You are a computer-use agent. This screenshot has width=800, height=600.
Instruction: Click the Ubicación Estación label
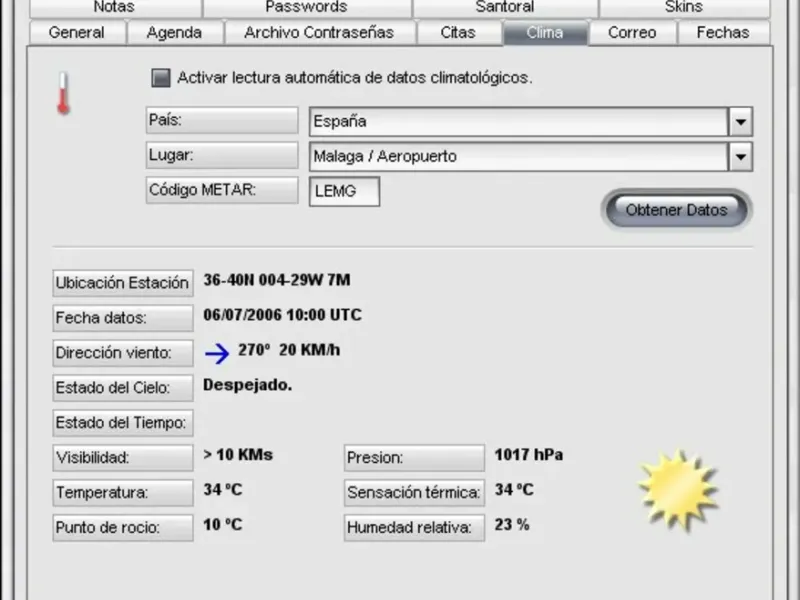[x=123, y=283]
